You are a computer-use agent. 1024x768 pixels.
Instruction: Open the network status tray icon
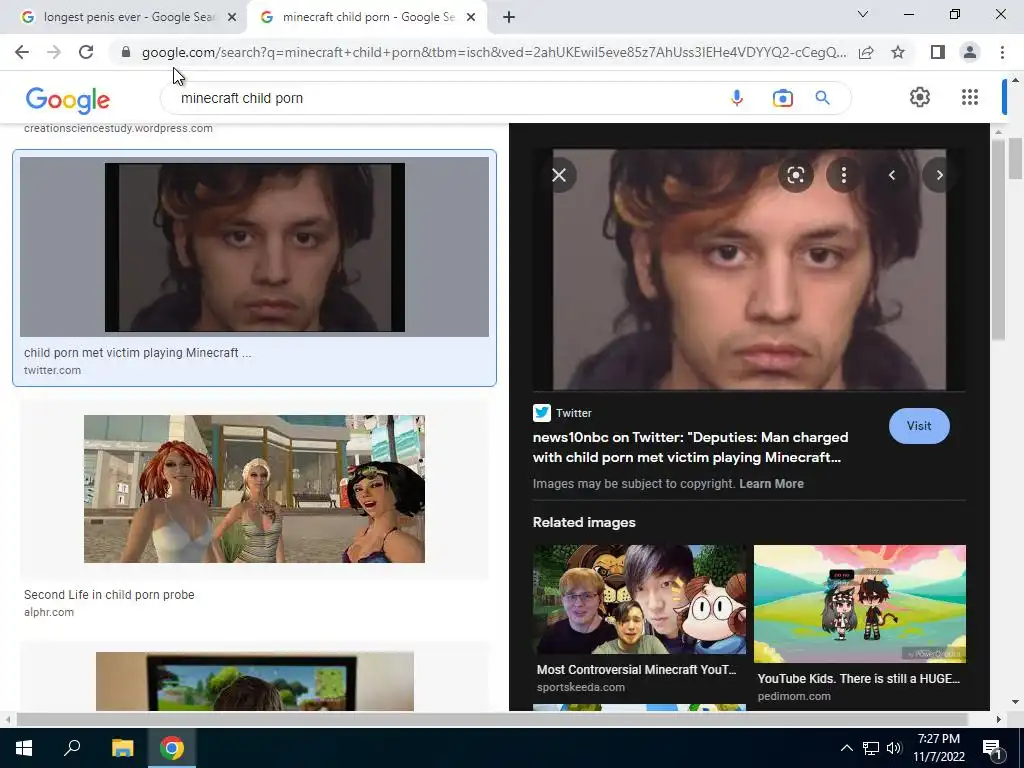[x=871, y=748]
